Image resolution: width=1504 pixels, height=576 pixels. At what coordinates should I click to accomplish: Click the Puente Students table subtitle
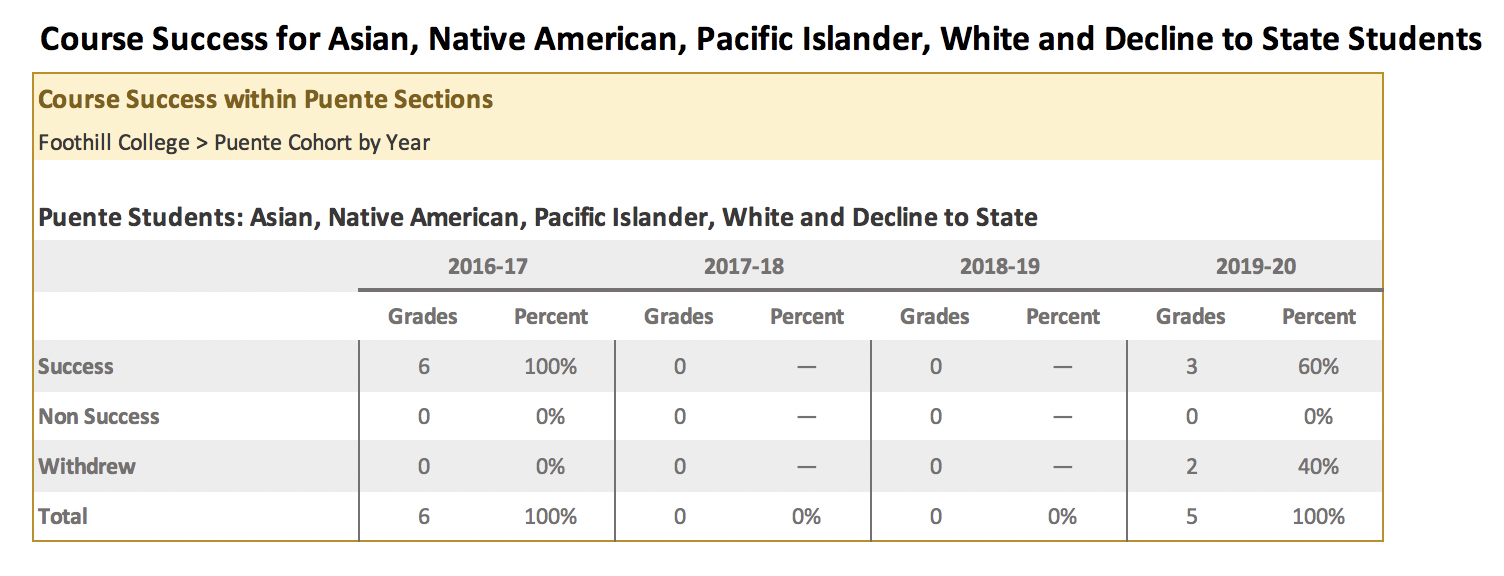click(x=537, y=216)
